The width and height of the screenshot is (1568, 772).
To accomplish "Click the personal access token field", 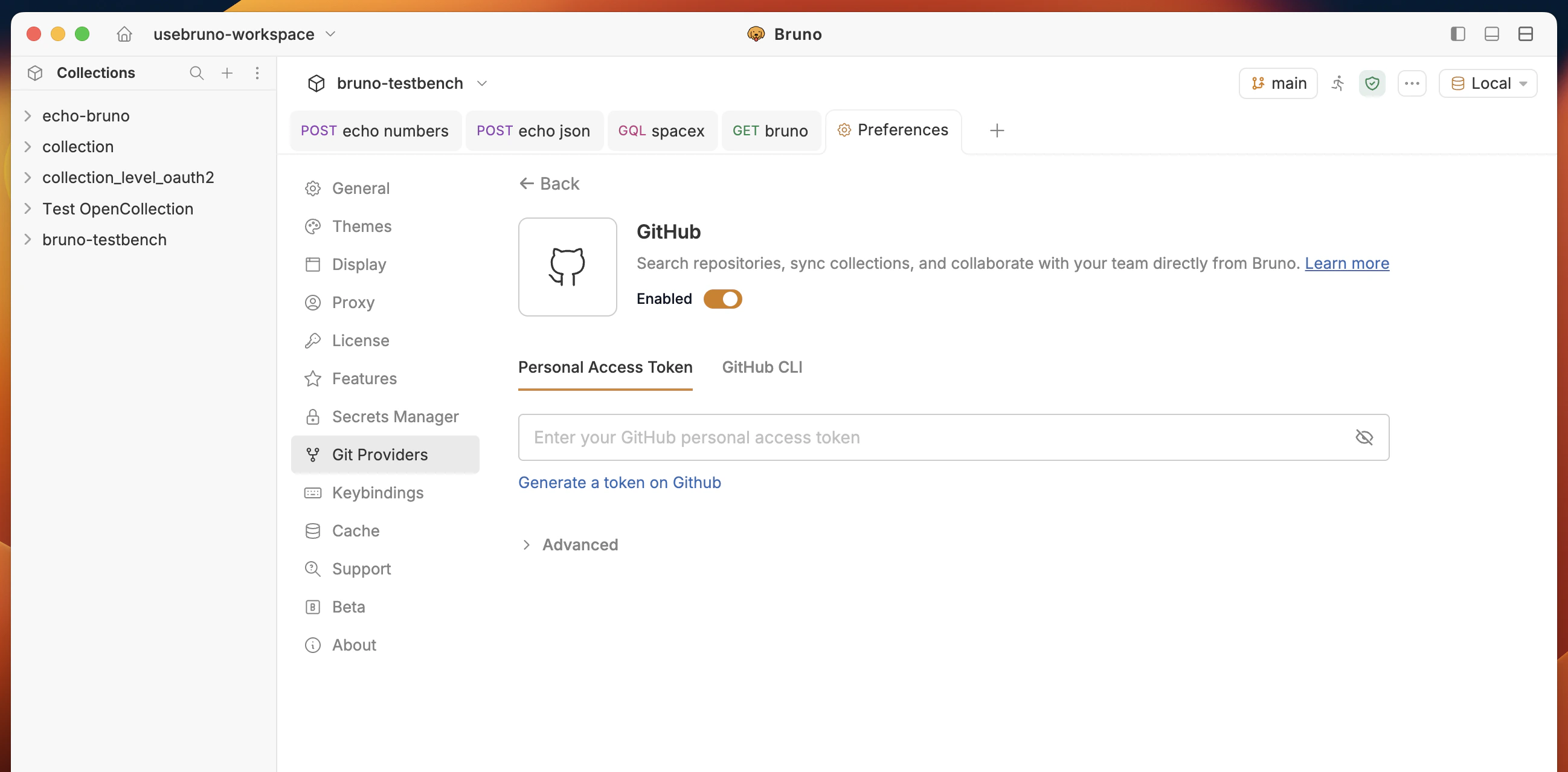I will coord(931,437).
